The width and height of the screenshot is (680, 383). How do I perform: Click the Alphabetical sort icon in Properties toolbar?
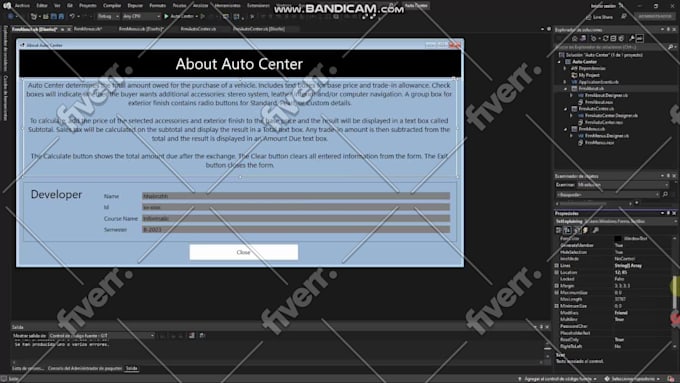click(x=567, y=230)
